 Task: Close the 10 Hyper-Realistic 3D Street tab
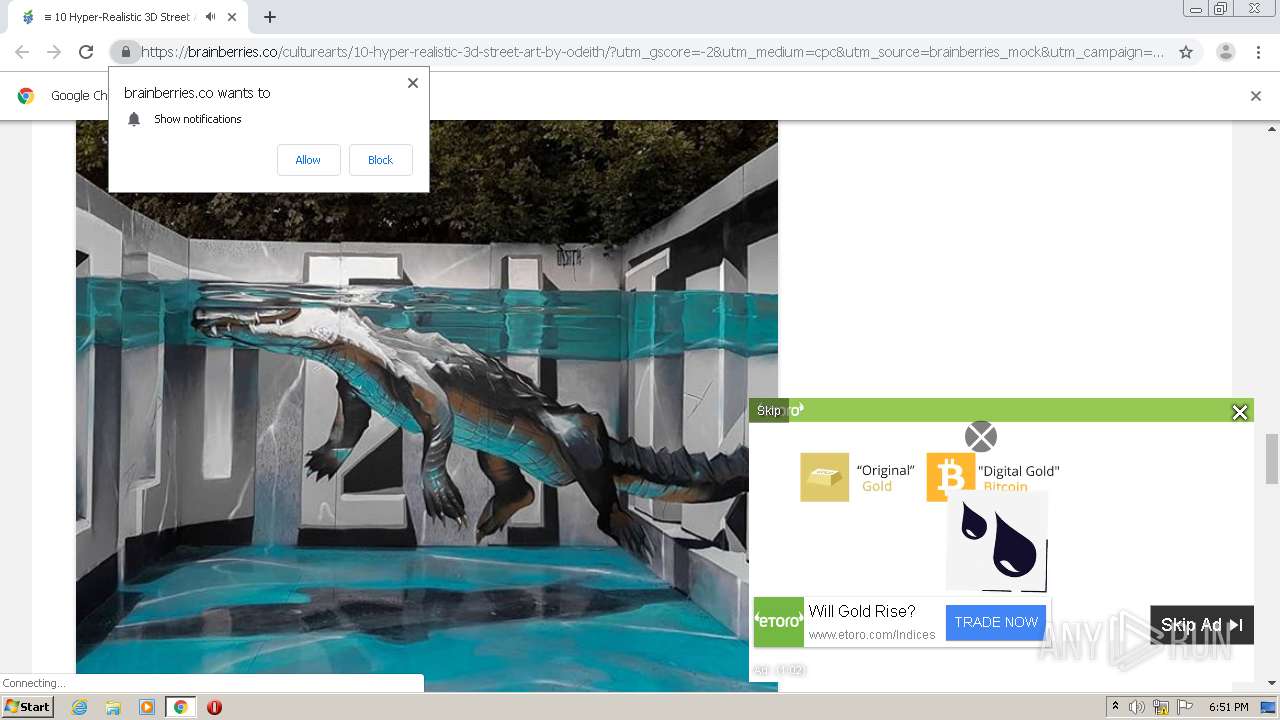tap(232, 17)
